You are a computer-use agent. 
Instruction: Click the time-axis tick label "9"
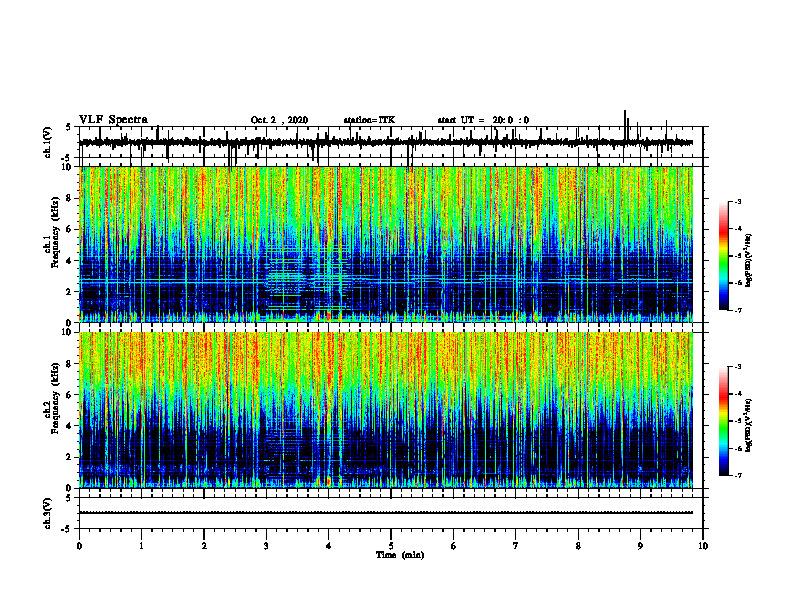pyautogui.click(x=640, y=546)
